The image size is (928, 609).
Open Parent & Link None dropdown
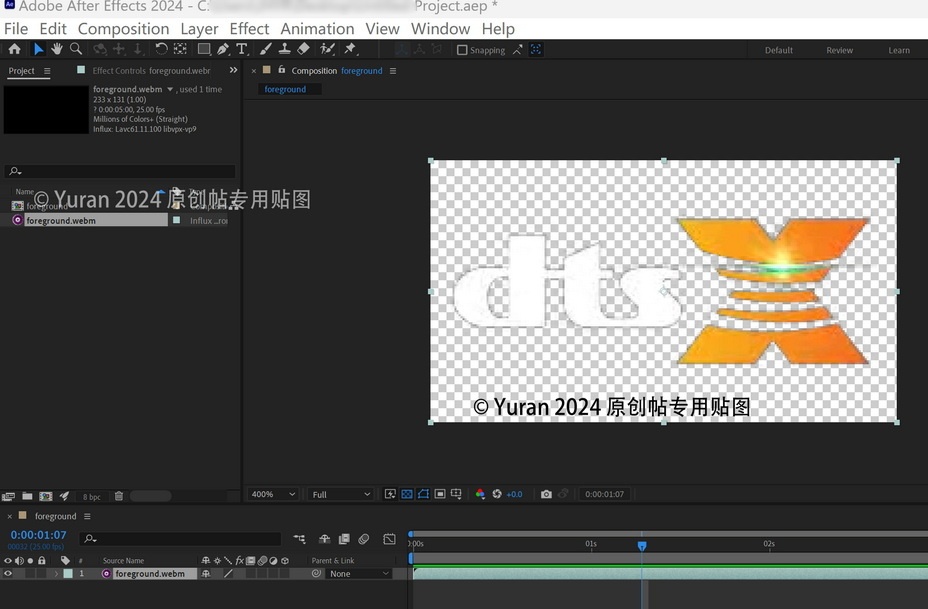(359, 573)
